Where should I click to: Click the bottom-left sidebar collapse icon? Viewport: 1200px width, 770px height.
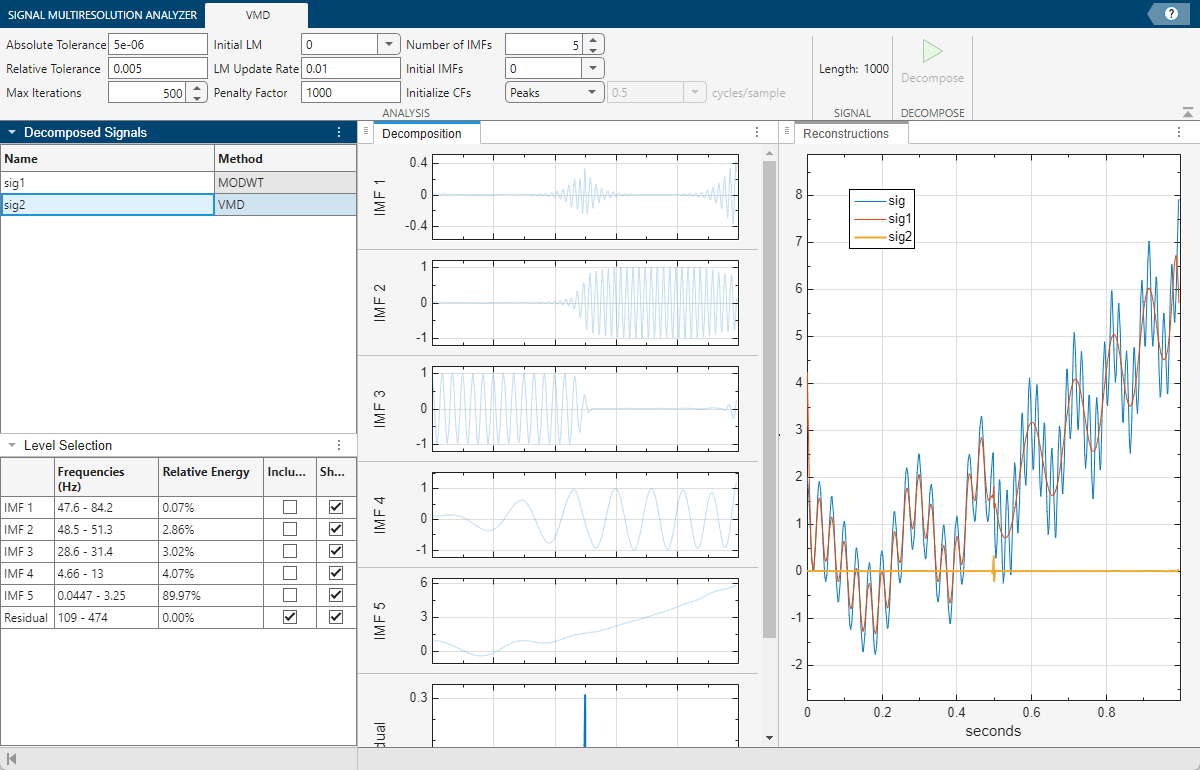point(10,759)
